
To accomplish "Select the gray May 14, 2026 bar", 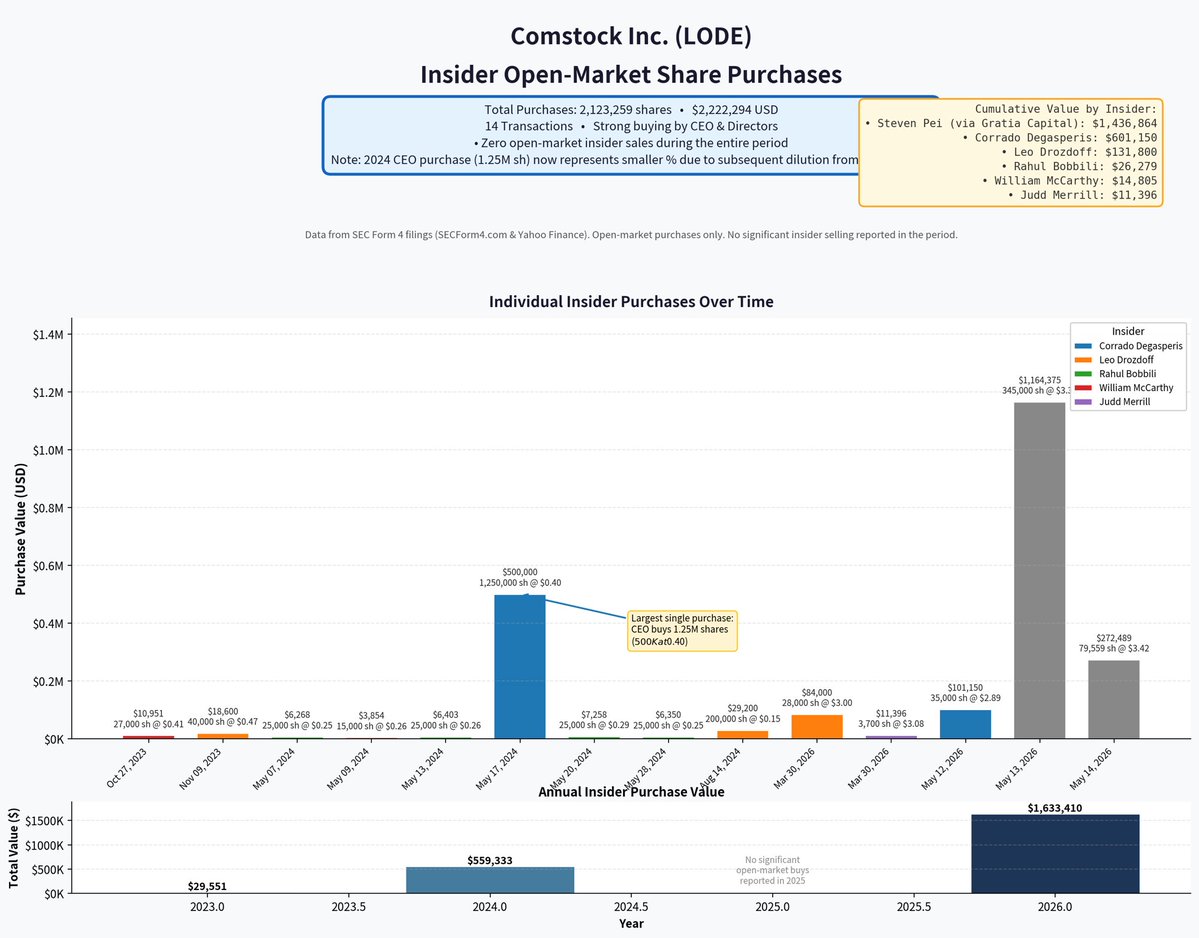I will 1113,699.
